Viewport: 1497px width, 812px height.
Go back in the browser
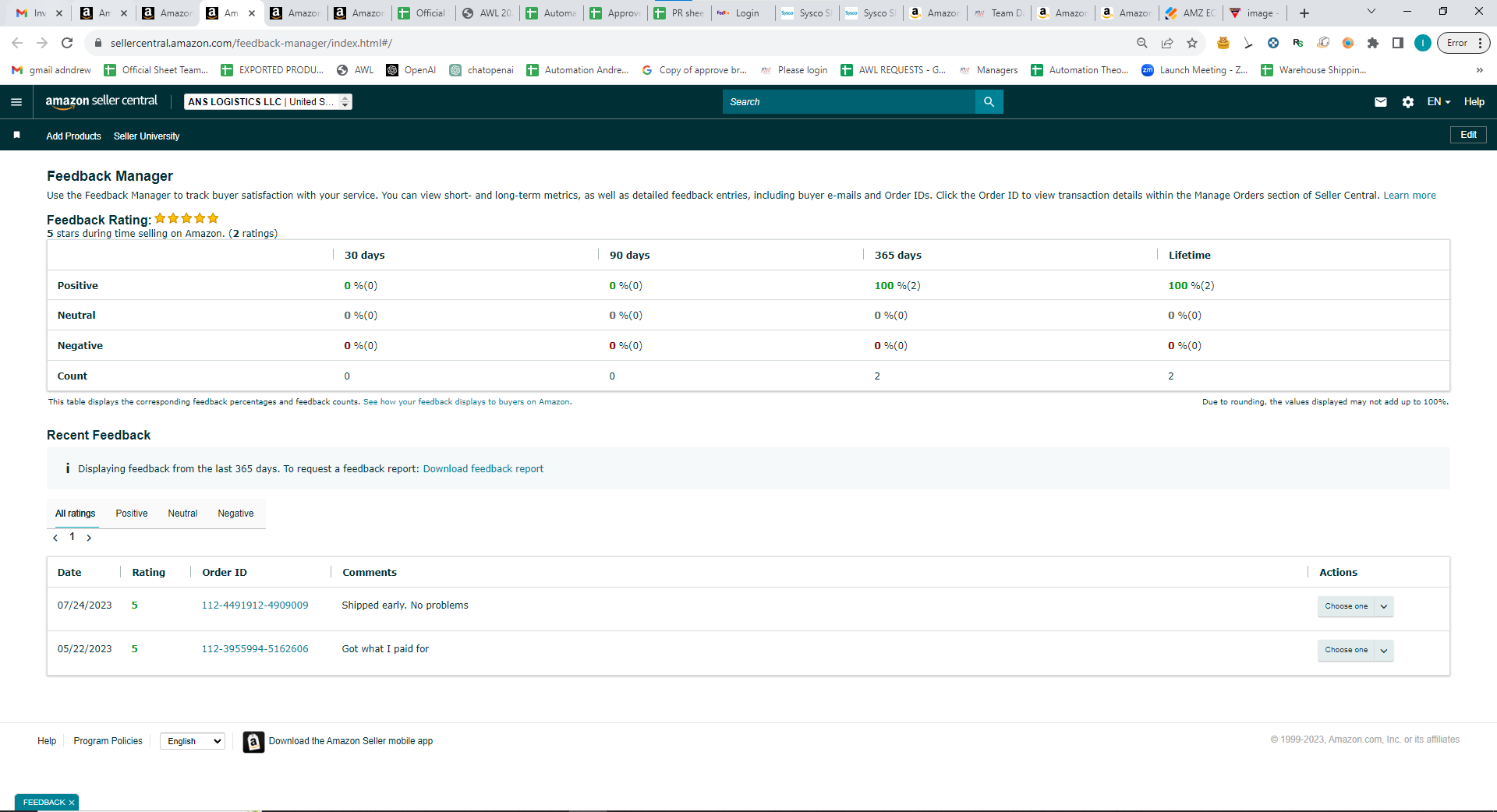[x=17, y=43]
